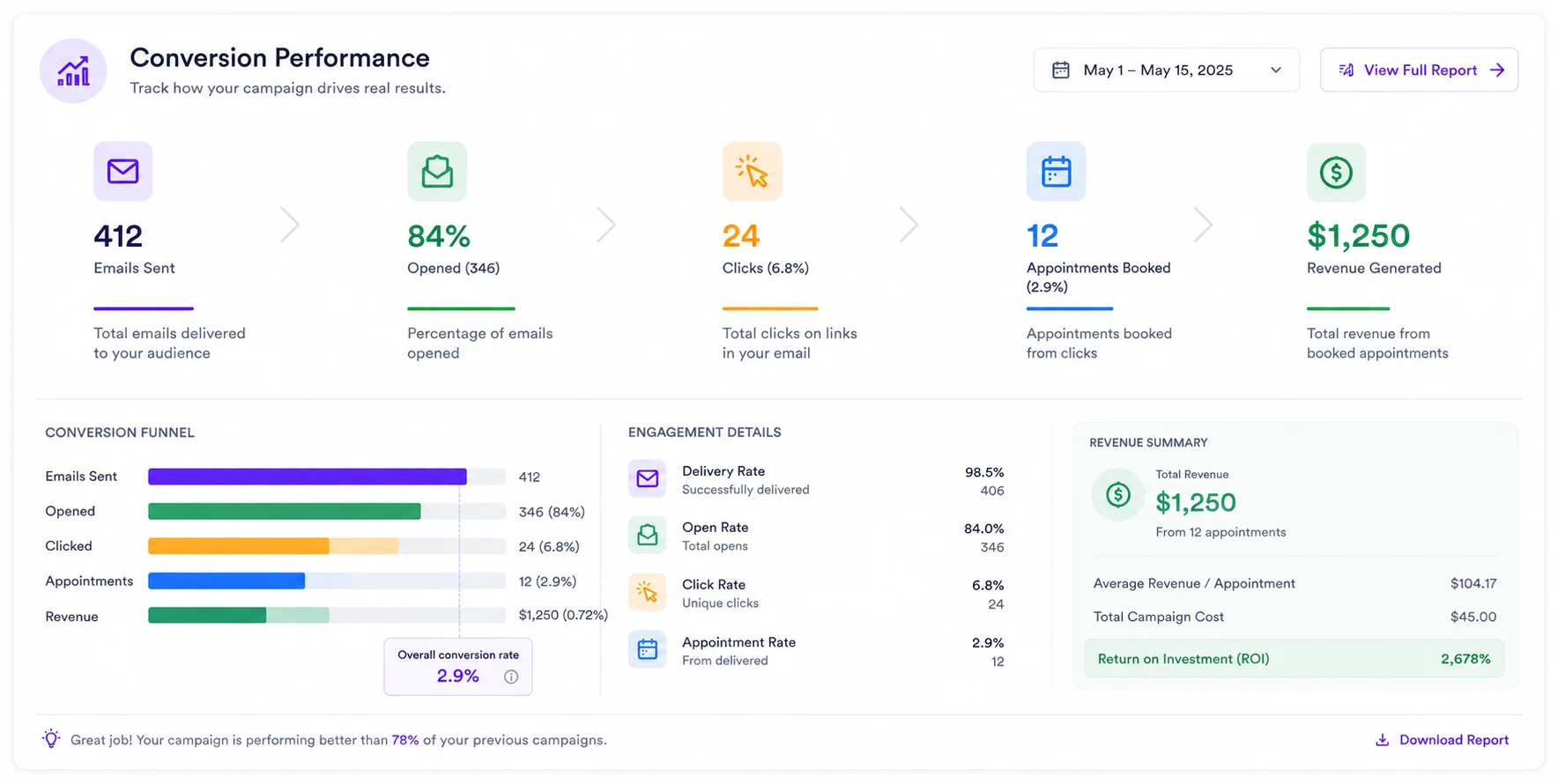Click the CONVERSION FUNNEL heading
1558x784 pixels.
pos(120,433)
